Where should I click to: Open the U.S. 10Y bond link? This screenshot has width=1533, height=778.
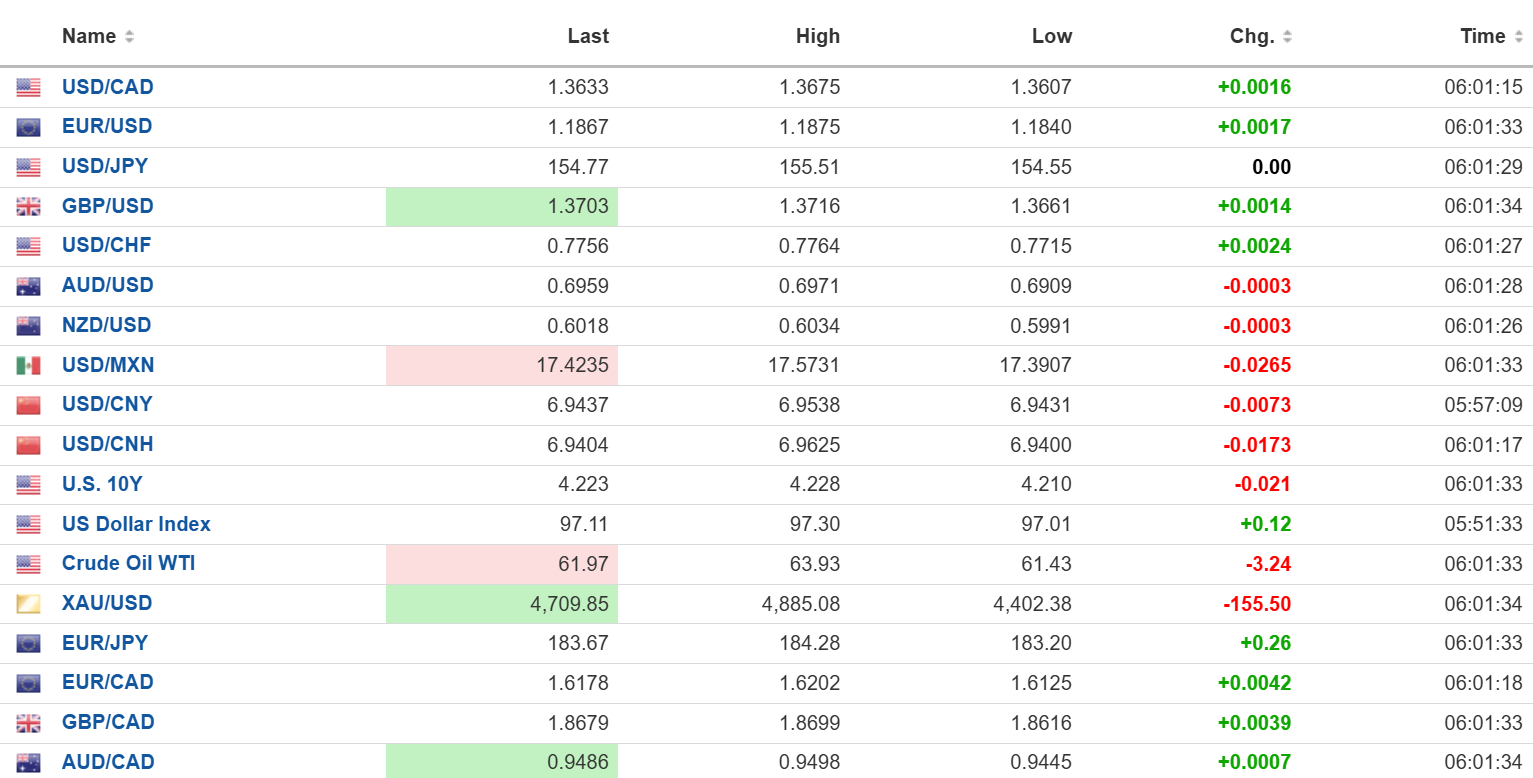(102, 484)
